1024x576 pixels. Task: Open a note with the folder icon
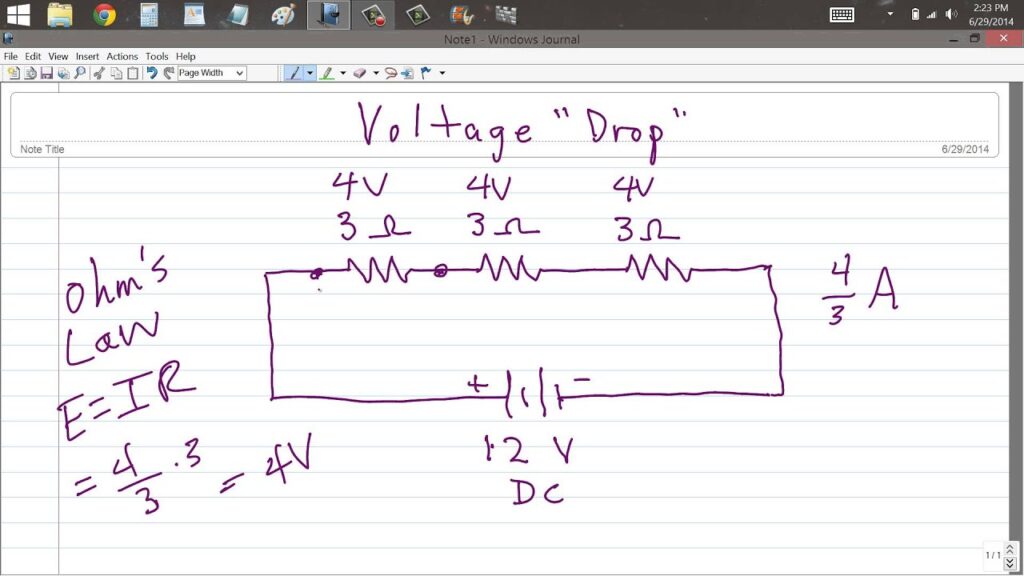click(32, 72)
